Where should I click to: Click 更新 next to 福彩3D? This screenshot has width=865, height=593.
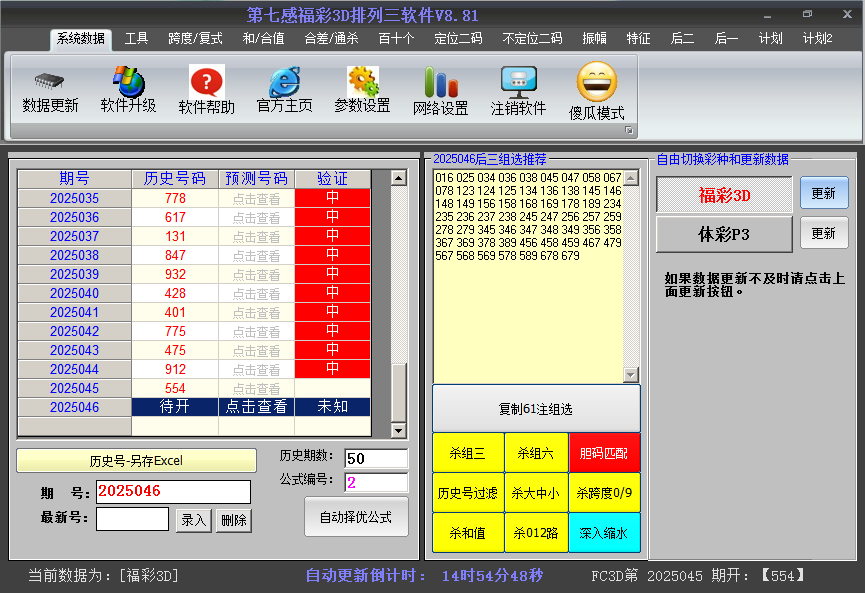(x=824, y=193)
